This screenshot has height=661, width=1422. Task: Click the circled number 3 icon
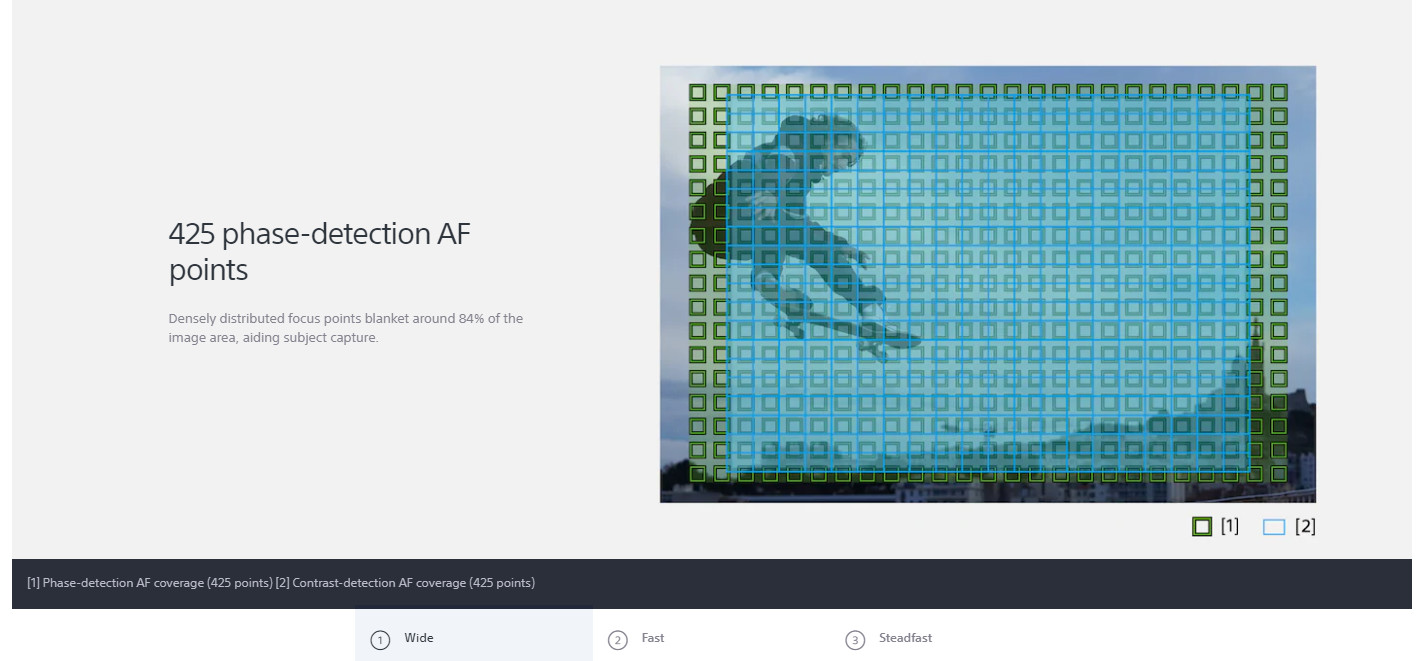855,640
